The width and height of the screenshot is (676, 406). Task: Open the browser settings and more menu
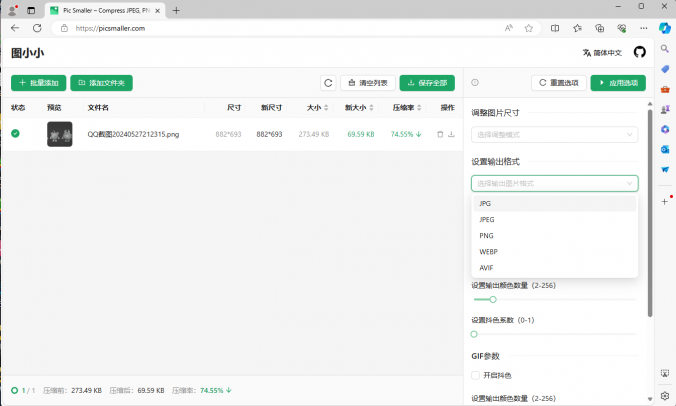click(x=644, y=28)
